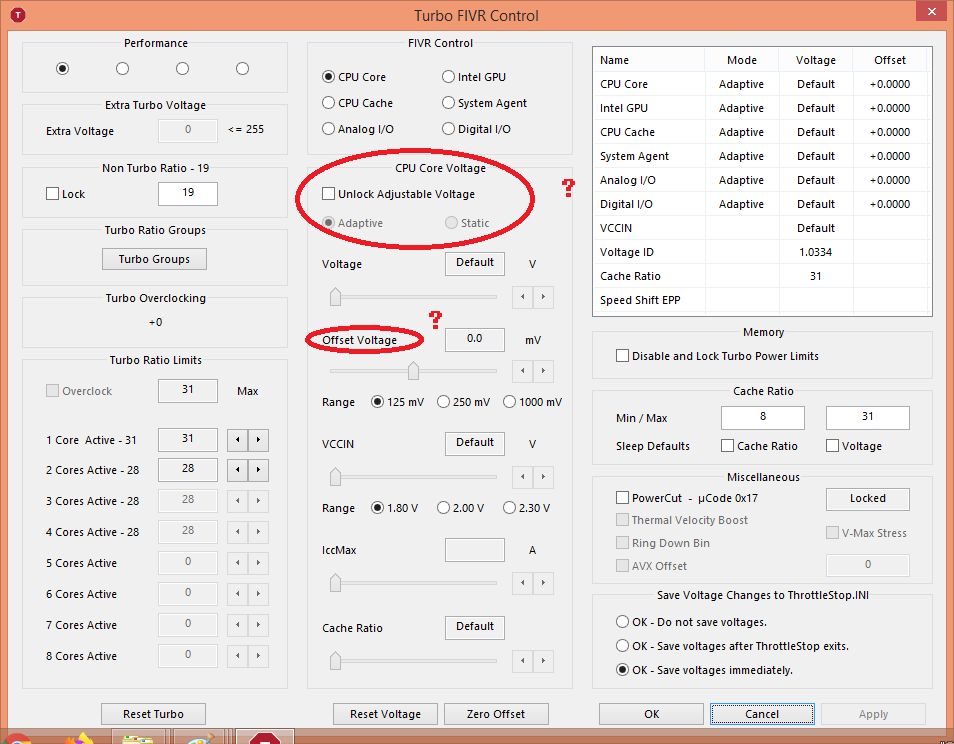Select fourth Performance profile radio button
954x744 pixels.
243,68
